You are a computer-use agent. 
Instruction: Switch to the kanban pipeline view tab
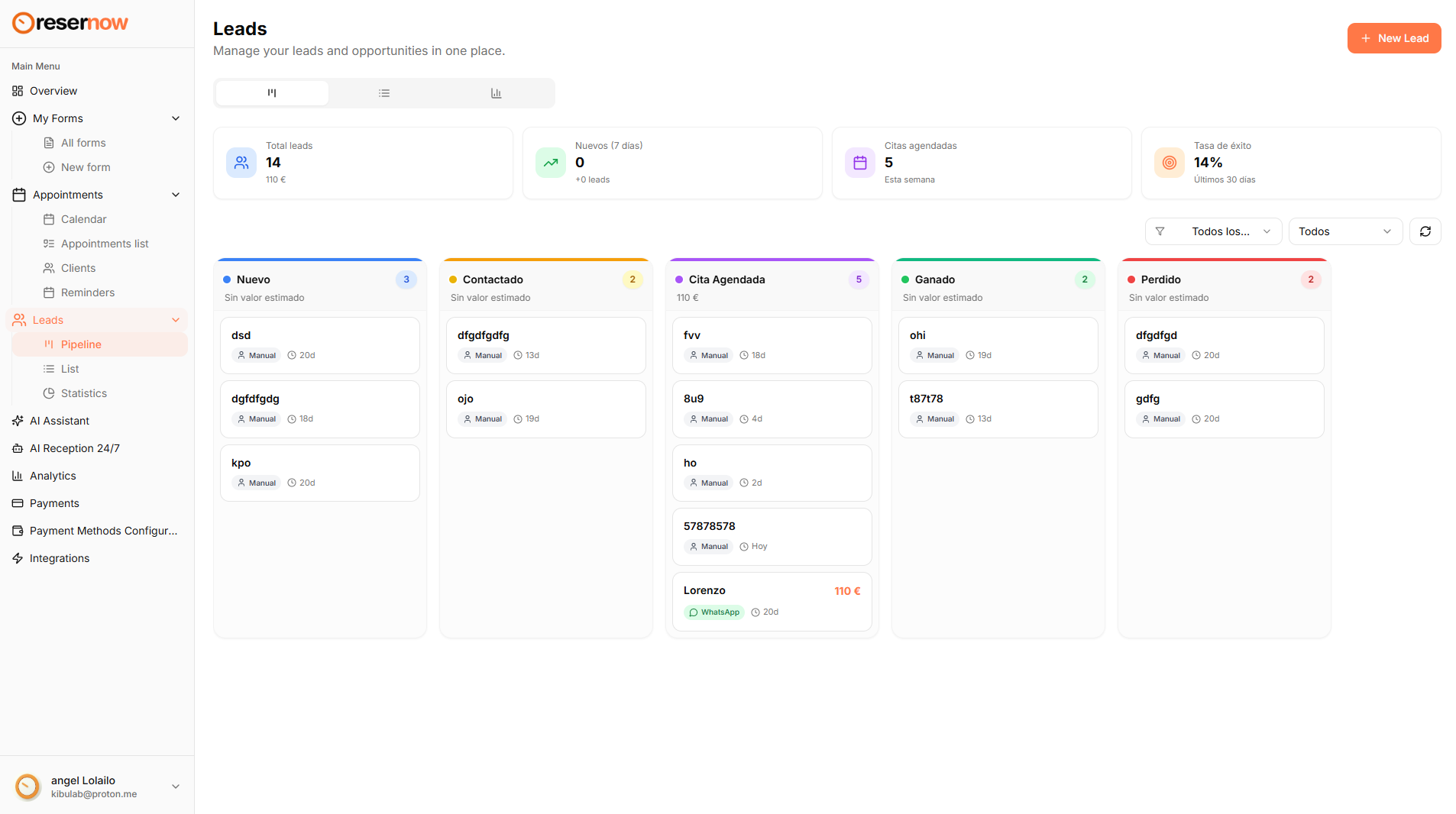[x=272, y=93]
